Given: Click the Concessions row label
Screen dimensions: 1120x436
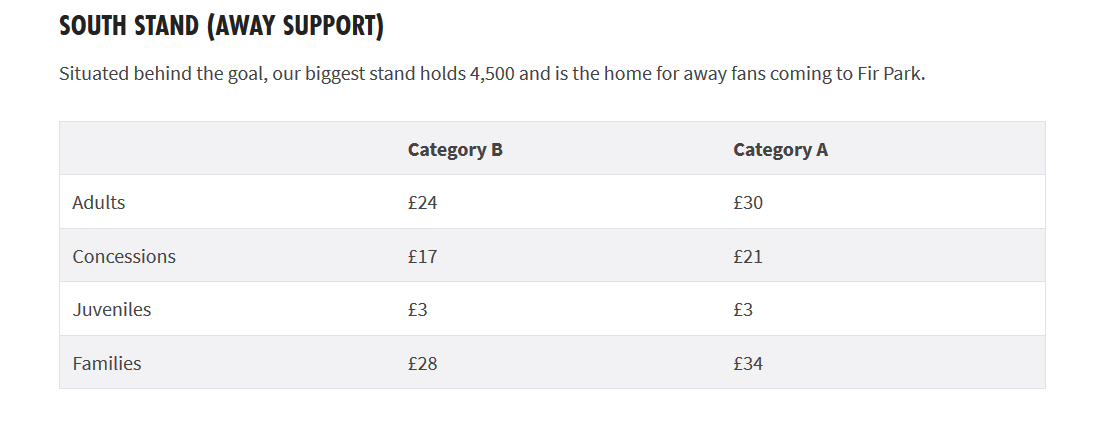Looking at the screenshot, I should (x=124, y=256).
